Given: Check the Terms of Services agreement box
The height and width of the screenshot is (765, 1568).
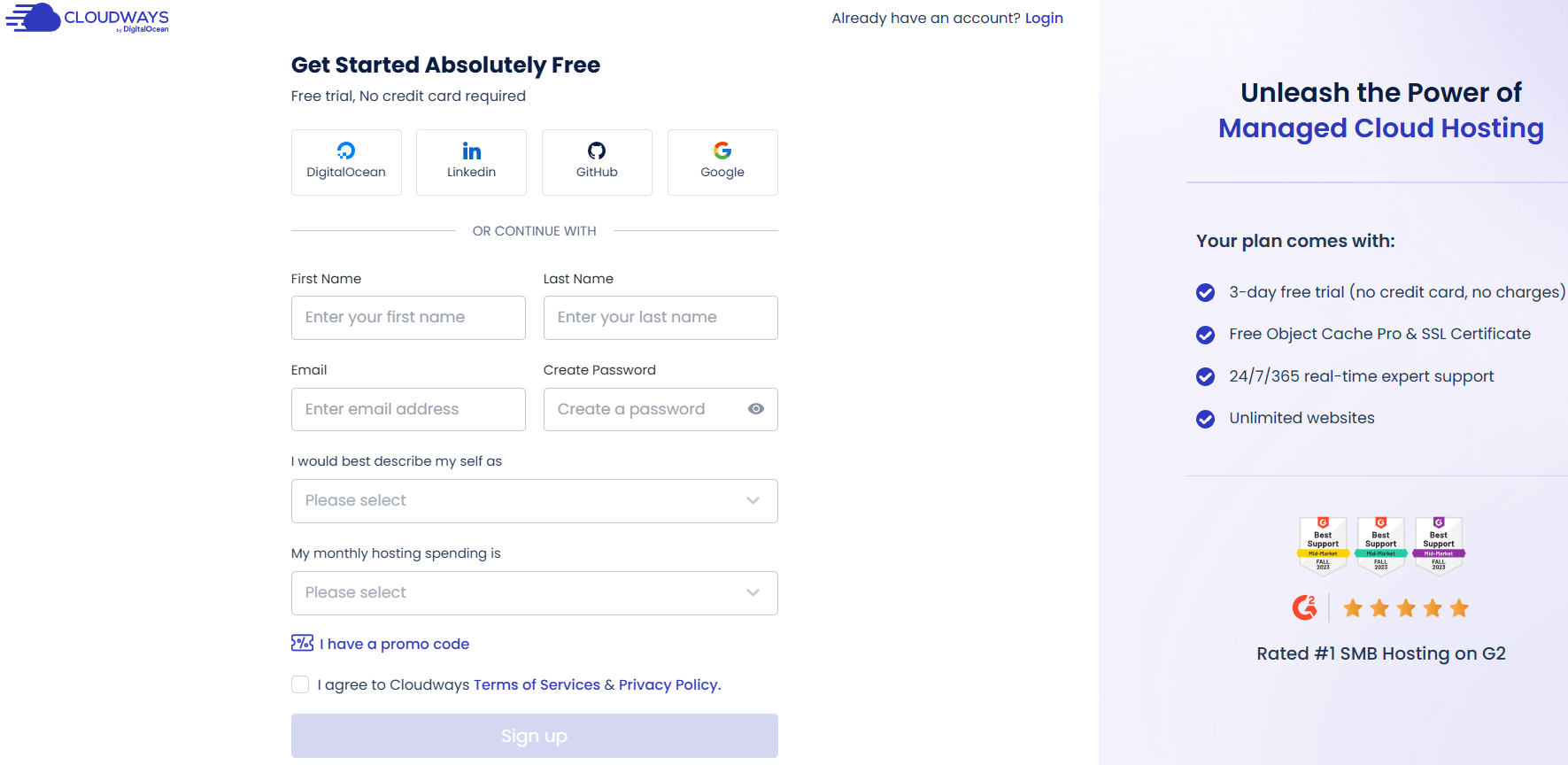Looking at the screenshot, I should coord(300,684).
